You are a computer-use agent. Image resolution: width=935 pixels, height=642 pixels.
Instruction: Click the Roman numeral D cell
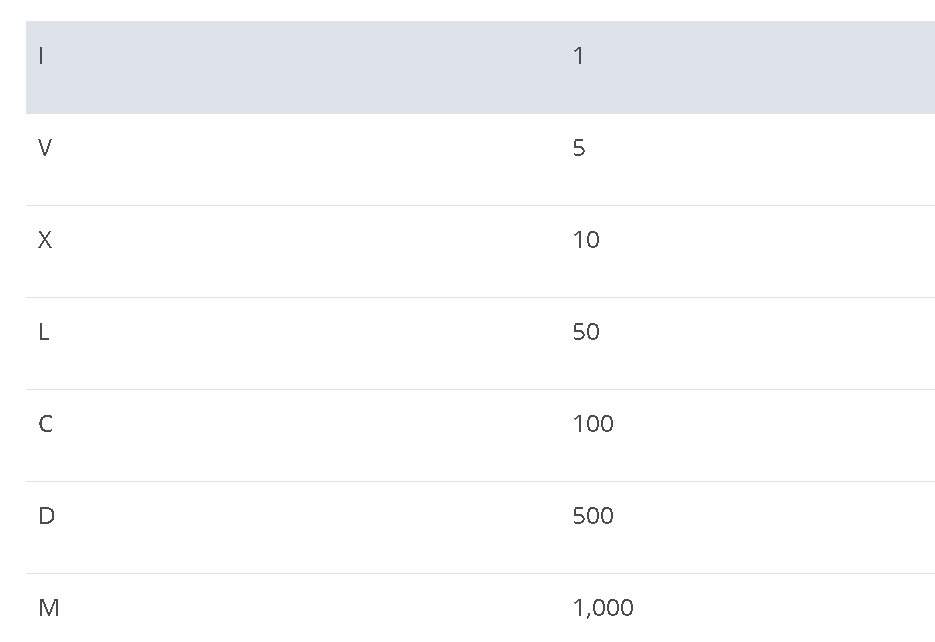[46, 516]
